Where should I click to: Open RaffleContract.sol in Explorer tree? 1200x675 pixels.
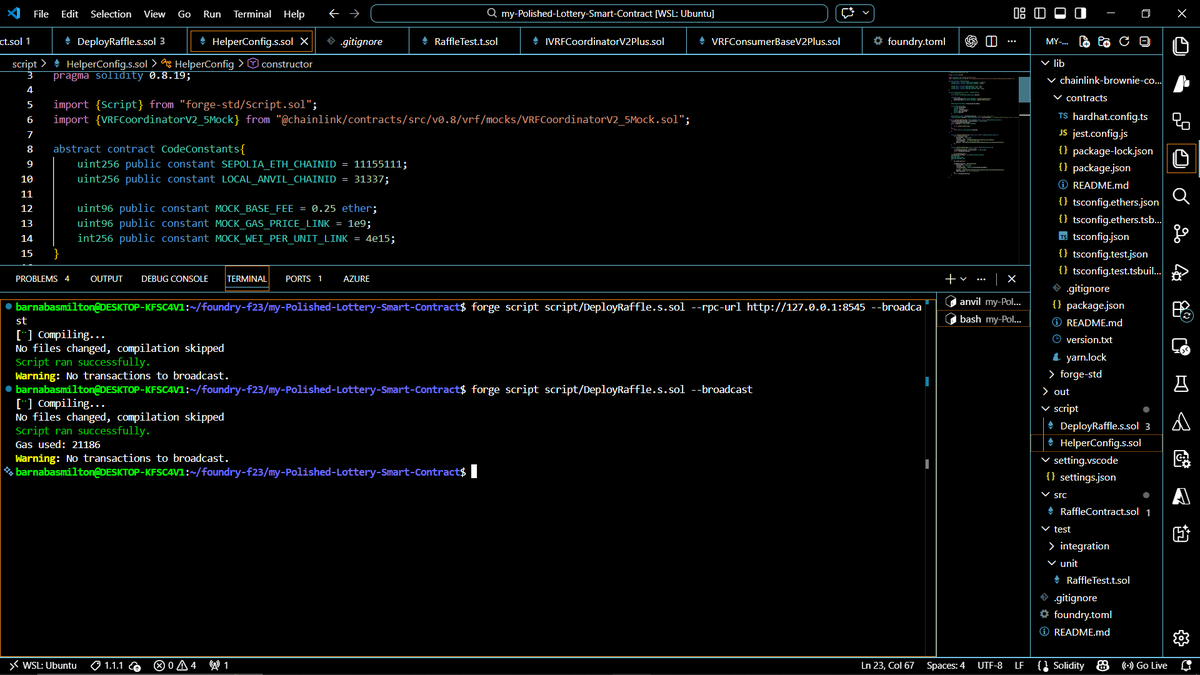pyautogui.click(x=1099, y=512)
